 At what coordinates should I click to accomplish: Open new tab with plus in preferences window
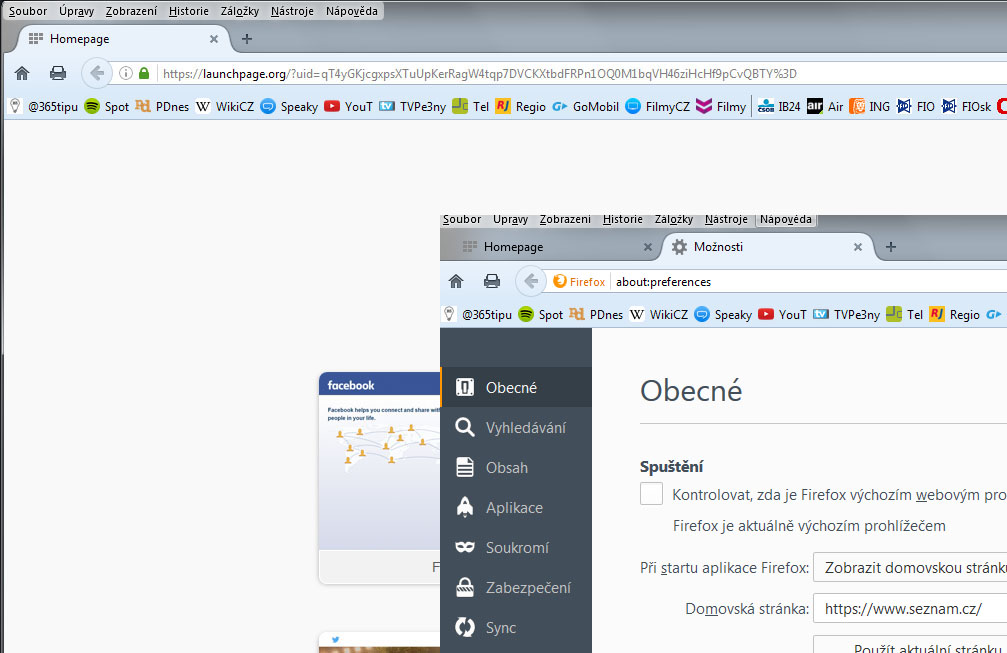[x=891, y=247]
